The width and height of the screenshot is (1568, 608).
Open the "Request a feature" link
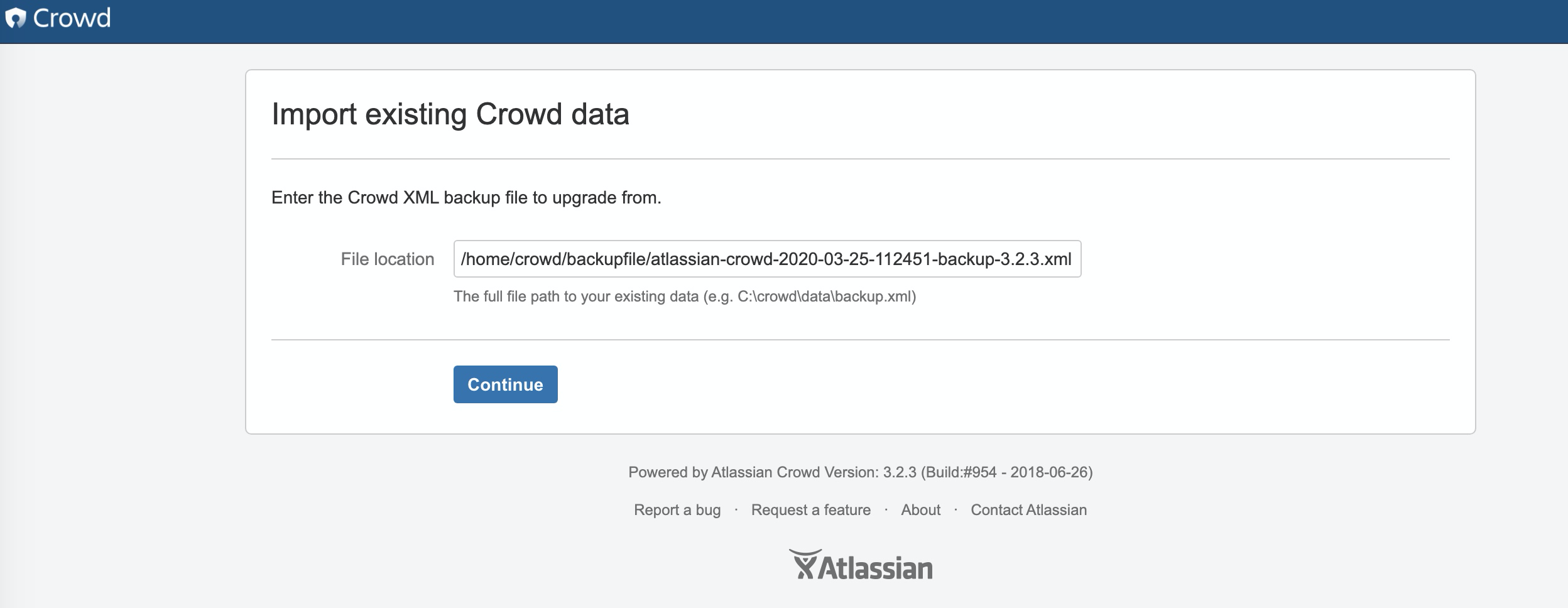click(x=810, y=509)
